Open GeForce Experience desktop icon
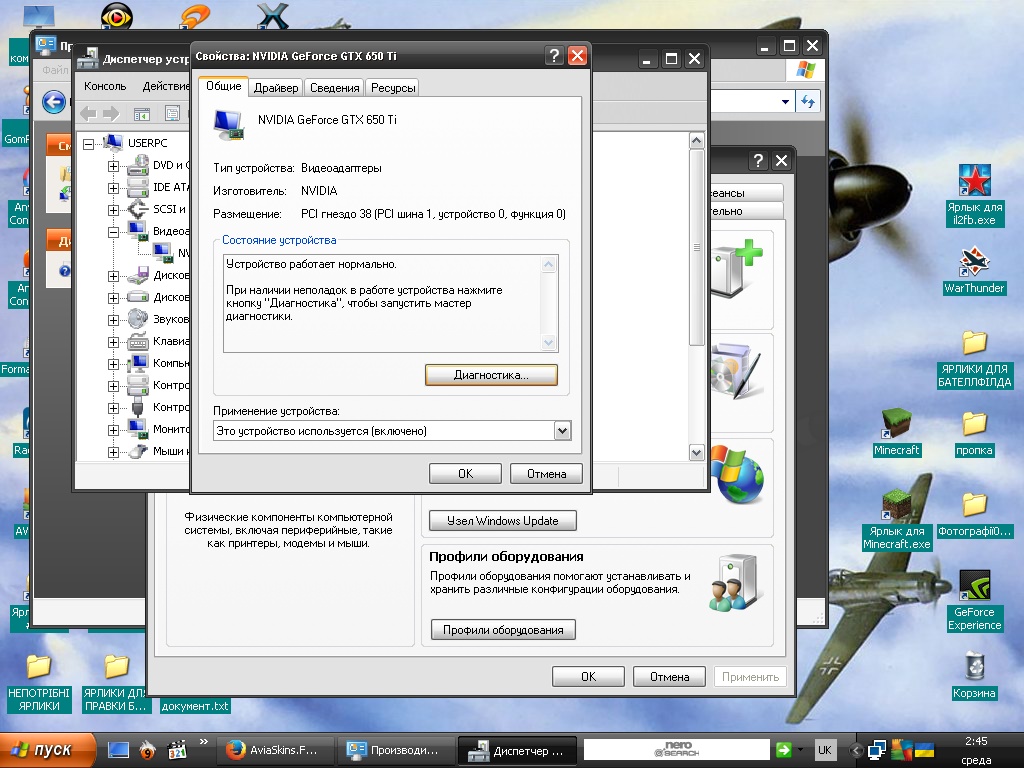This screenshot has height=768, width=1024. tap(974, 600)
